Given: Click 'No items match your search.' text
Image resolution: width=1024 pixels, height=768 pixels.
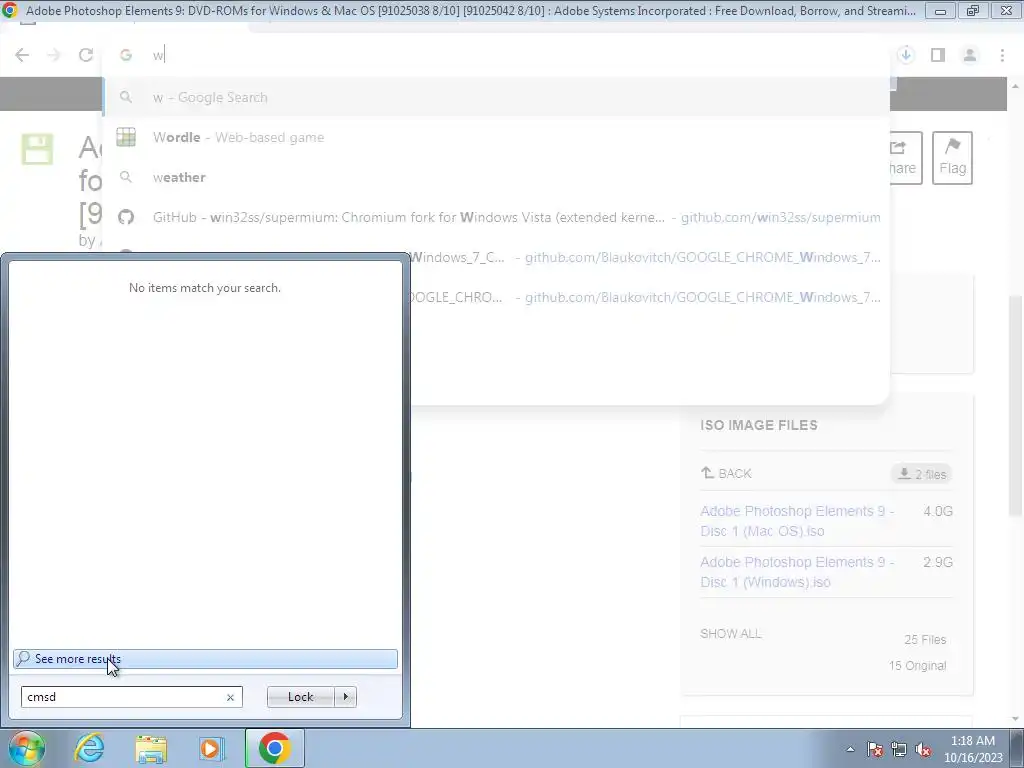Looking at the screenshot, I should point(205,288).
